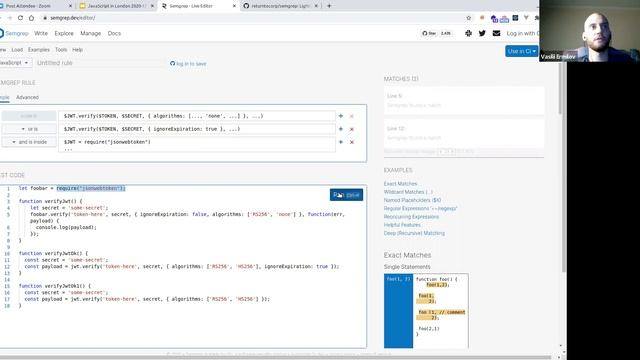
Task: Open Examples menu
Action: tap(39, 50)
